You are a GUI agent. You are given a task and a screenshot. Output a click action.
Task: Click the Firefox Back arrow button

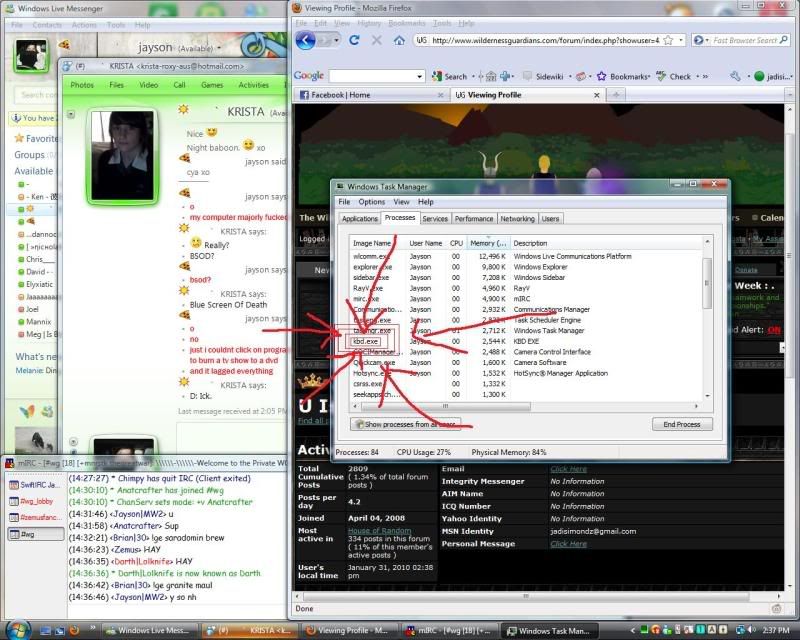coord(305,40)
